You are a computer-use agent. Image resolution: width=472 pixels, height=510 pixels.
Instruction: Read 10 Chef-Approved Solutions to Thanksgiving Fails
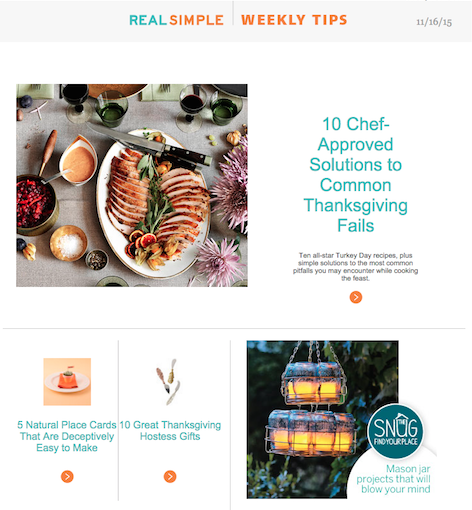click(356, 175)
